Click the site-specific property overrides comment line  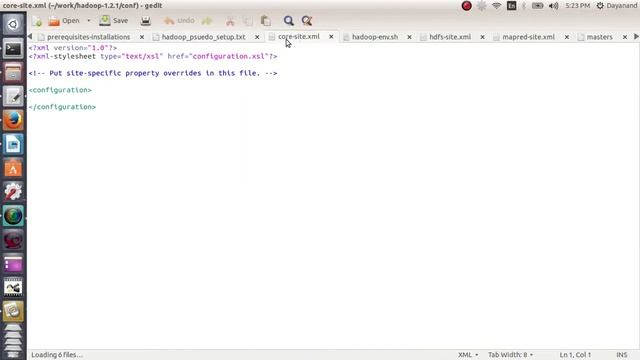(x=153, y=73)
